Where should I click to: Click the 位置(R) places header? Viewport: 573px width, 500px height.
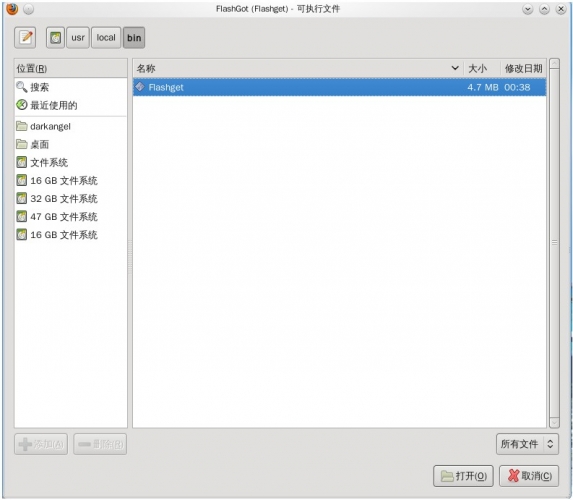coord(71,68)
